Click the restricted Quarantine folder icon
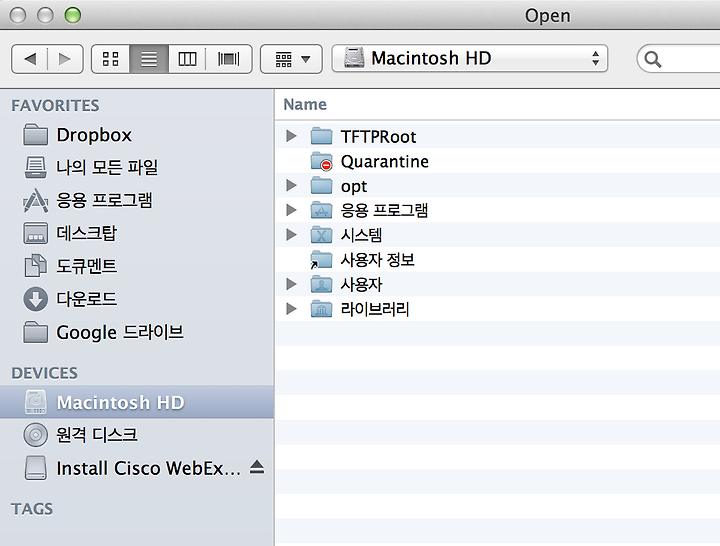 321,161
